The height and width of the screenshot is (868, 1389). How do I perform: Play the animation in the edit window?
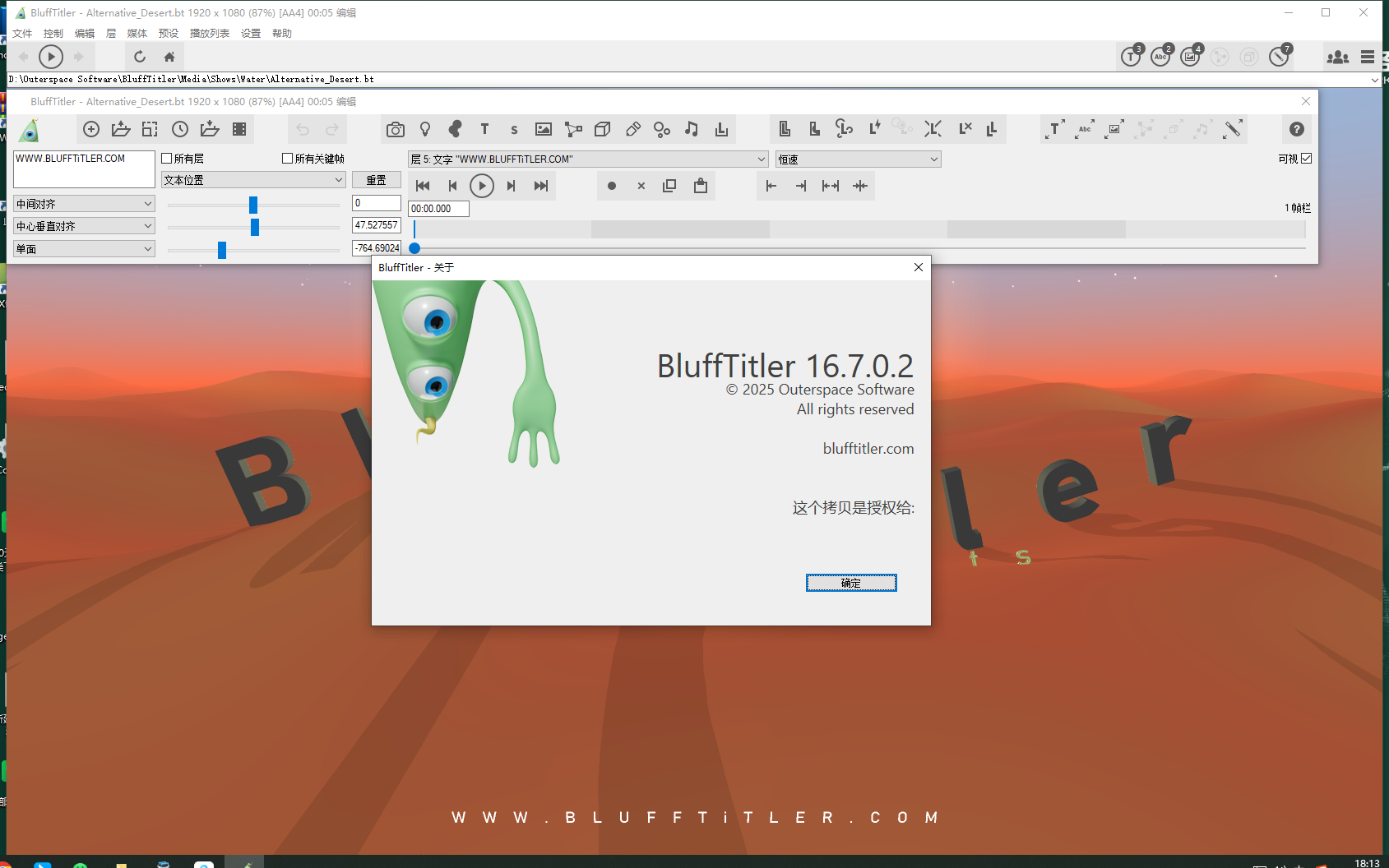point(482,186)
